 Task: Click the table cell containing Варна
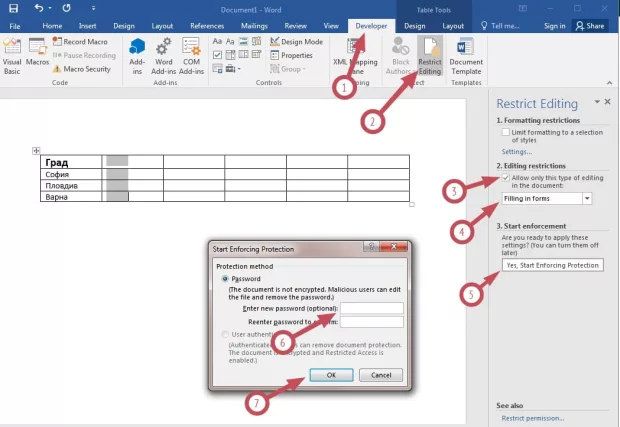coord(71,196)
